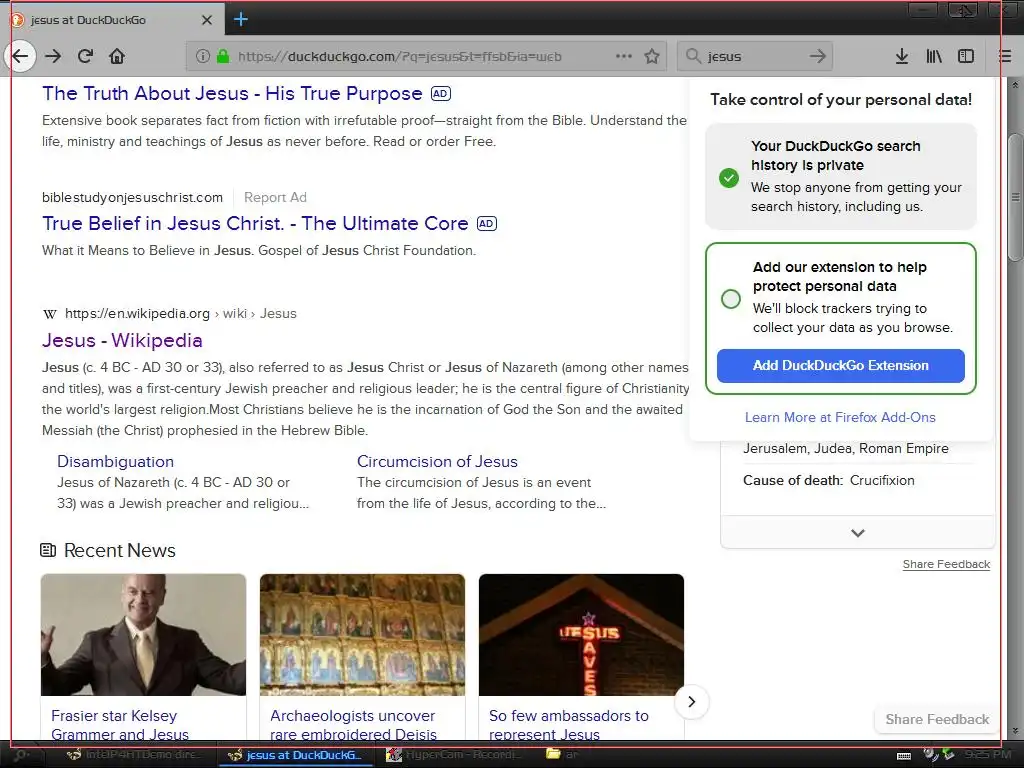Submit search with the search-bar arrow
1024x768 pixels.
pyautogui.click(x=818, y=56)
